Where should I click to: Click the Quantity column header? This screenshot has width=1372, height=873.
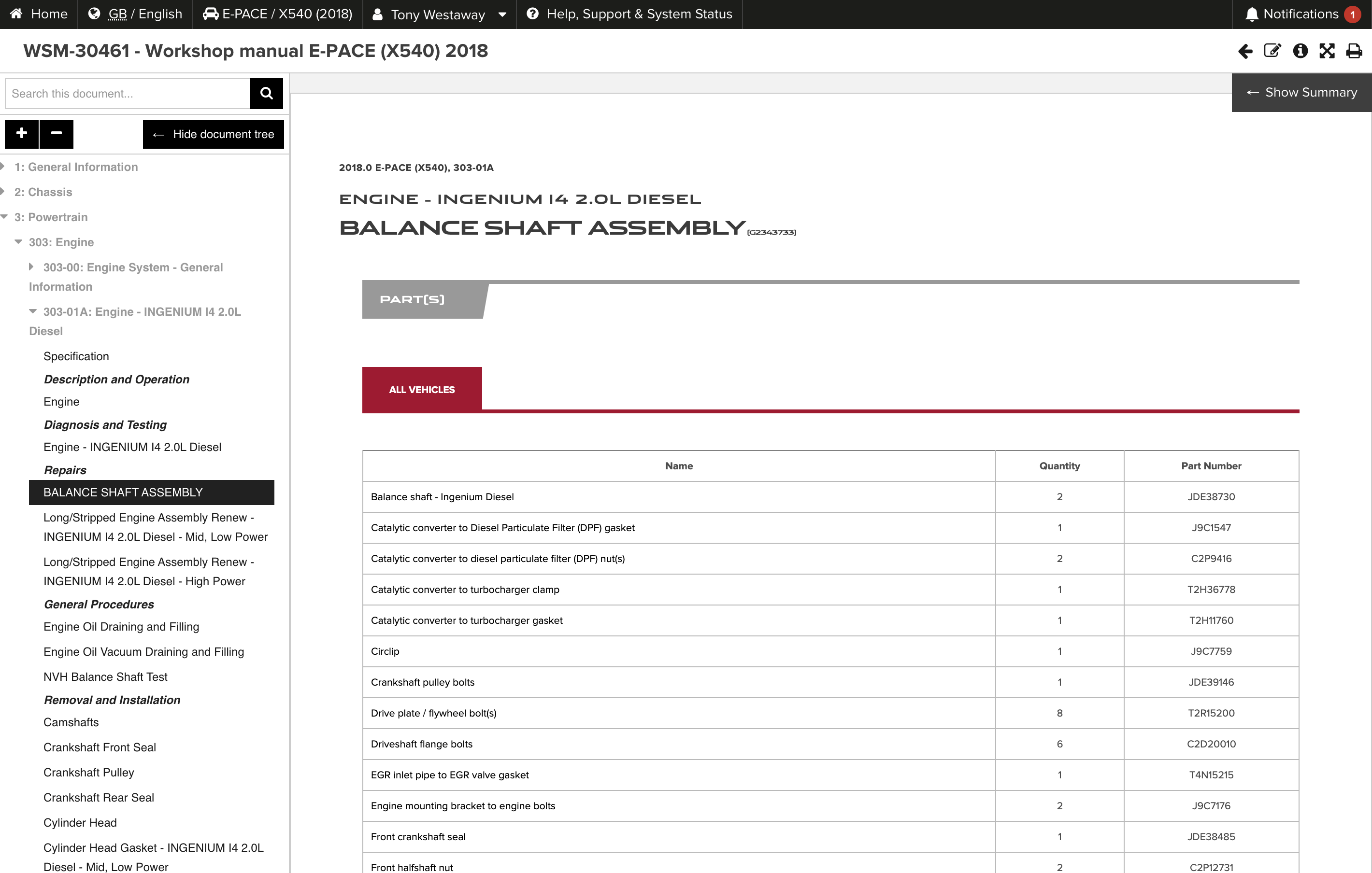pyautogui.click(x=1060, y=466)
